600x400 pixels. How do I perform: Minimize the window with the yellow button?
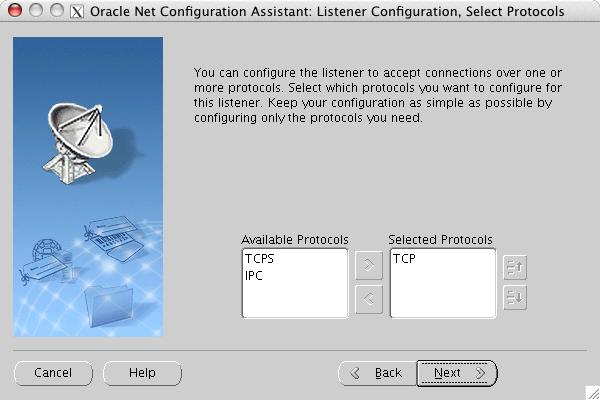pyautogui.click(x=33, y=11)
